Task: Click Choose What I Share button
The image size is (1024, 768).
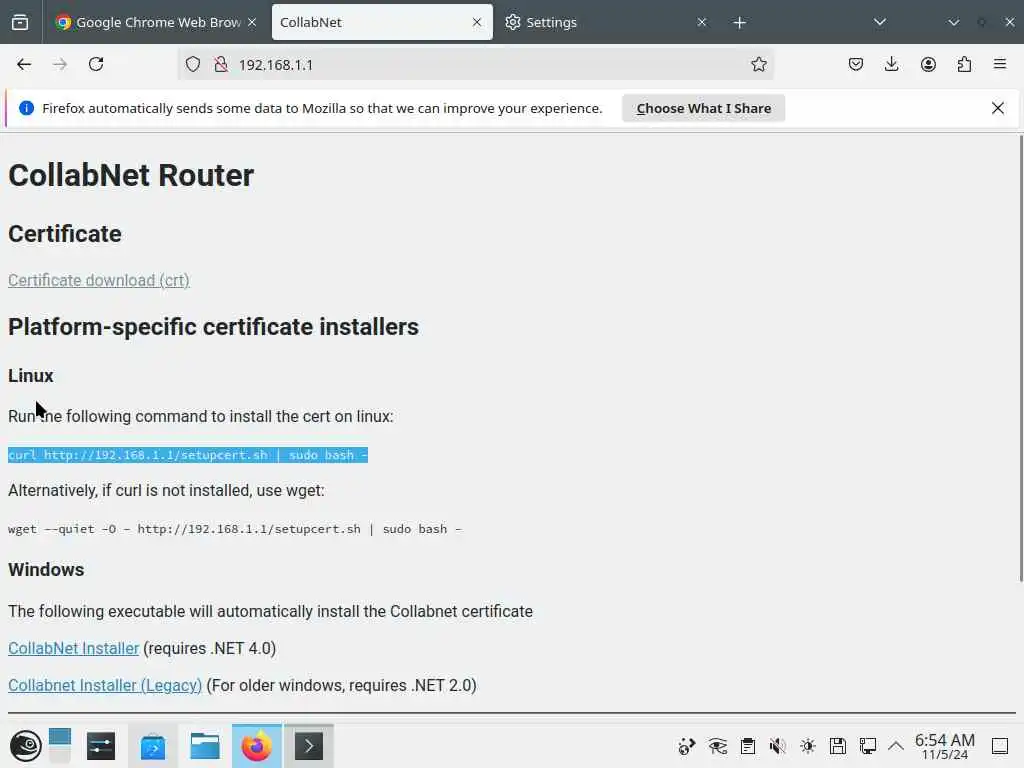Action: click(x=703, y=108)
